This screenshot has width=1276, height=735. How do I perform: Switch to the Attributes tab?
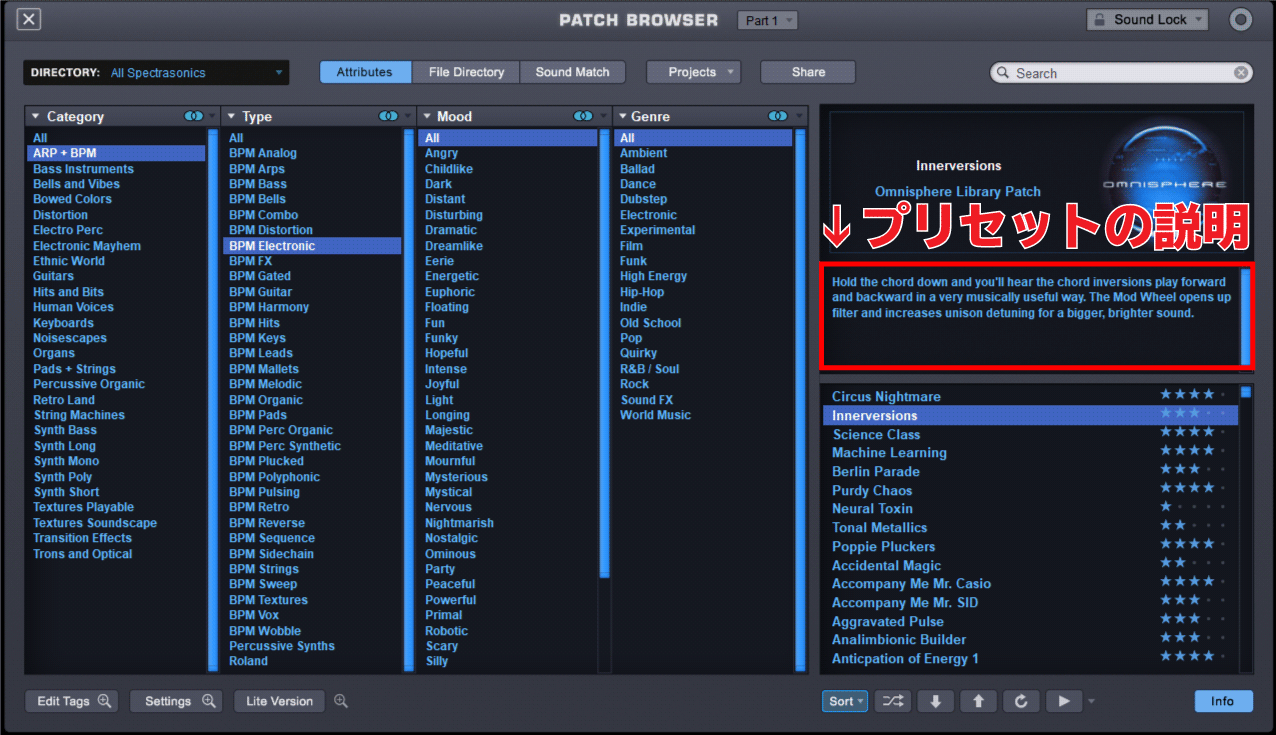tap(365, 72)
